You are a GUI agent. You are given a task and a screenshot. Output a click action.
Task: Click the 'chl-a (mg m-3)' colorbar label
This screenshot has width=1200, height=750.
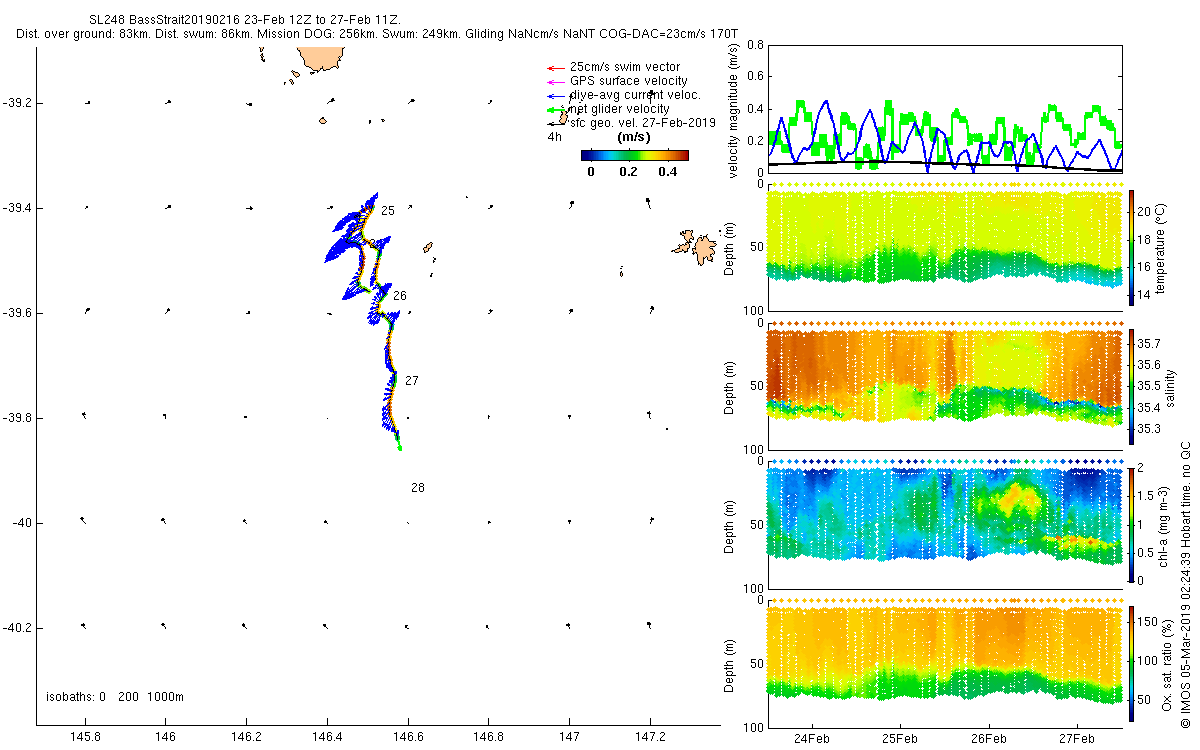(x=1165, y=525)
